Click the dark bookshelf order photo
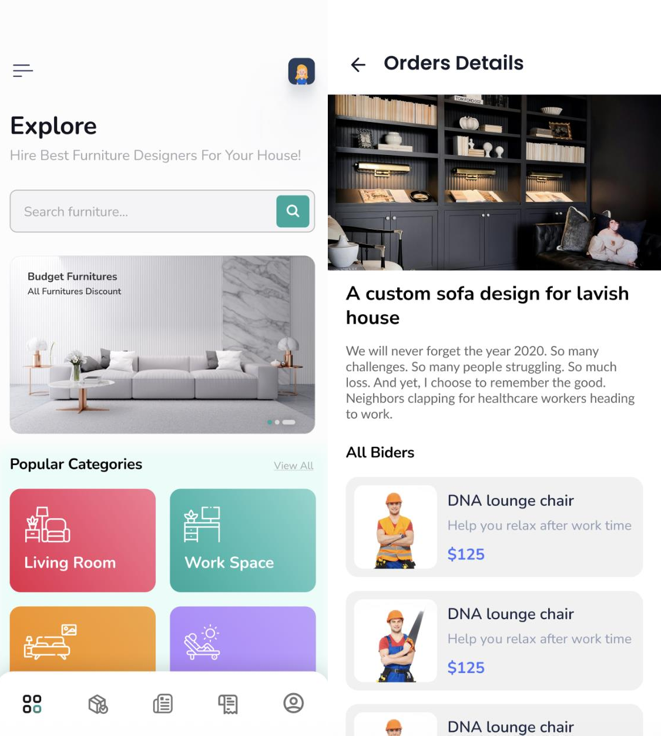 pyautogui.click(x=494, y=182)
